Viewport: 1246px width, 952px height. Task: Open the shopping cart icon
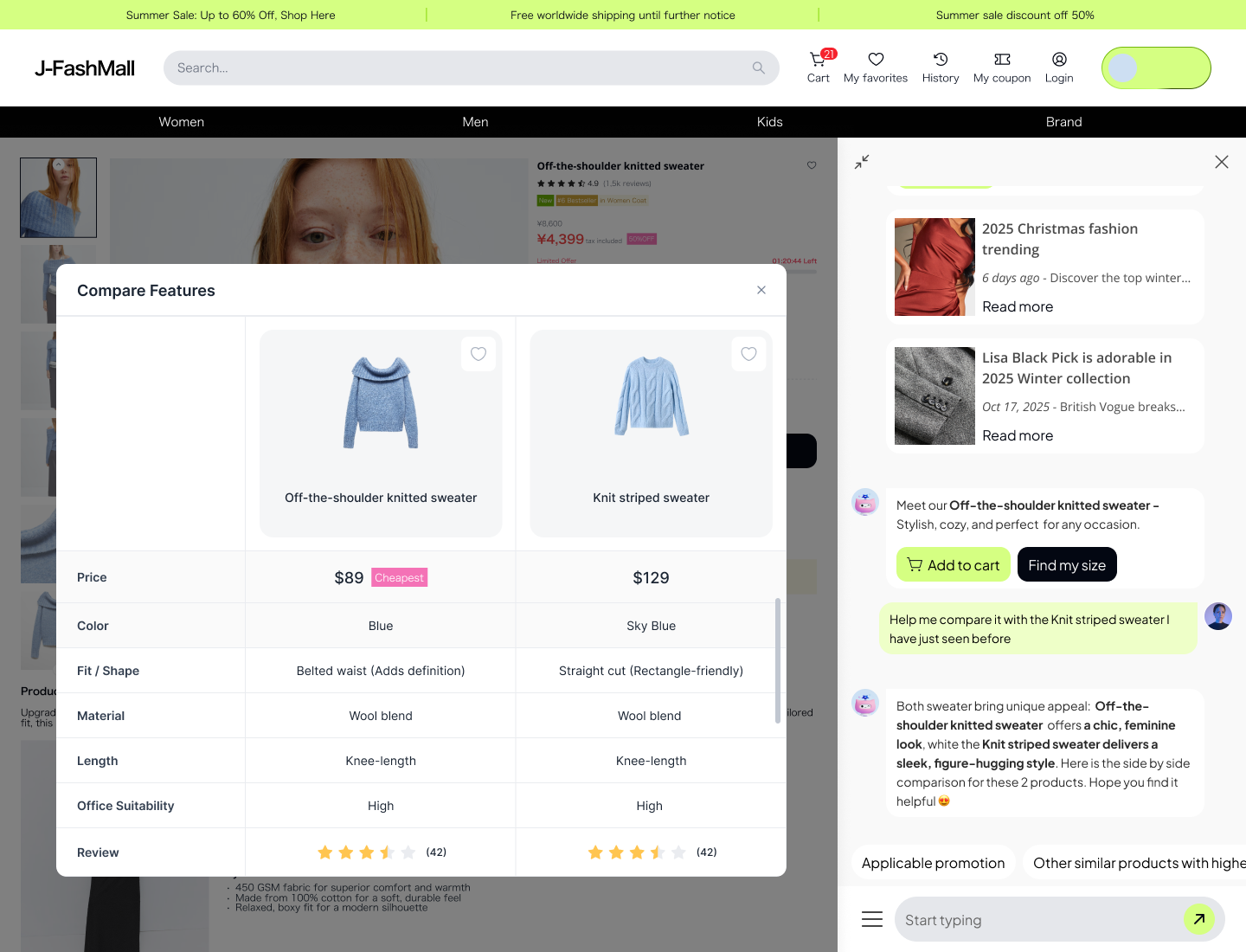point(818,59)
